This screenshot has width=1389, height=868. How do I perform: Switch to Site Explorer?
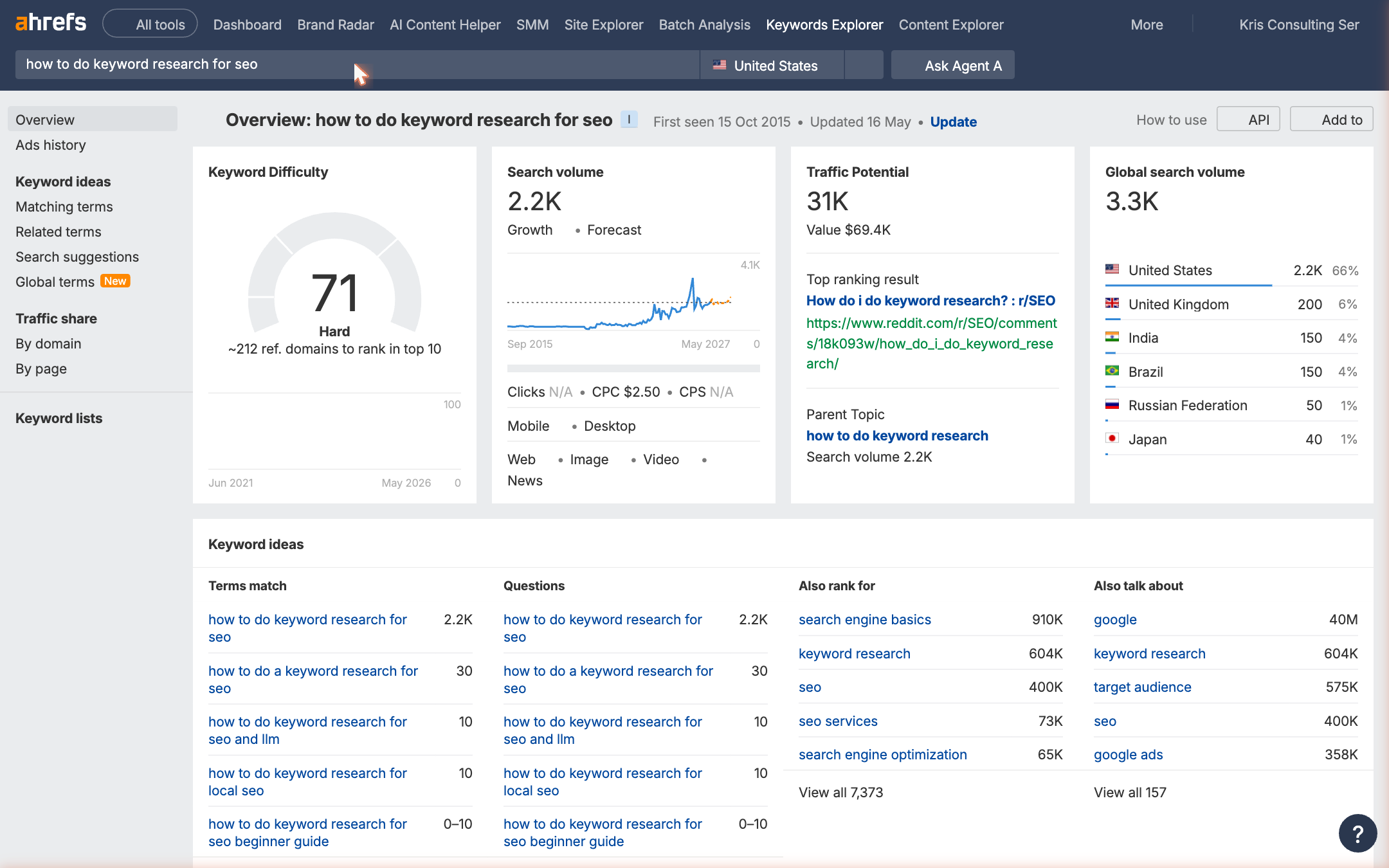(604, 24)
